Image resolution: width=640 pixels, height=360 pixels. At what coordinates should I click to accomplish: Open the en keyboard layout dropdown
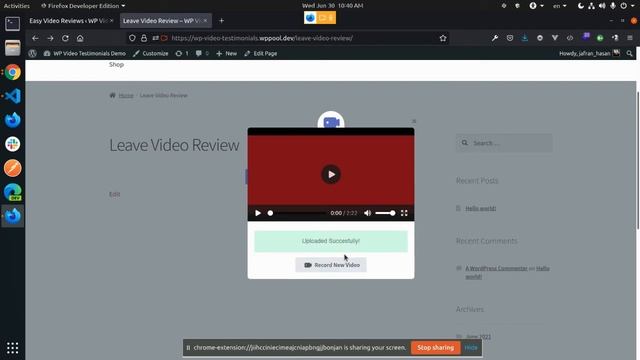pyautogui.click(x=560, y=6)
